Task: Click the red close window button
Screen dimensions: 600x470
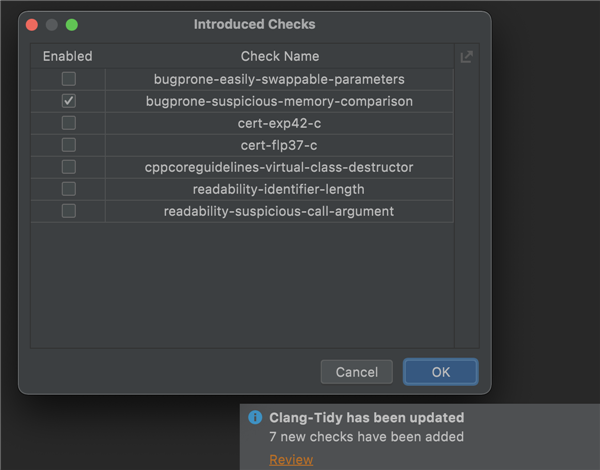Action: [x=32, y=24]
